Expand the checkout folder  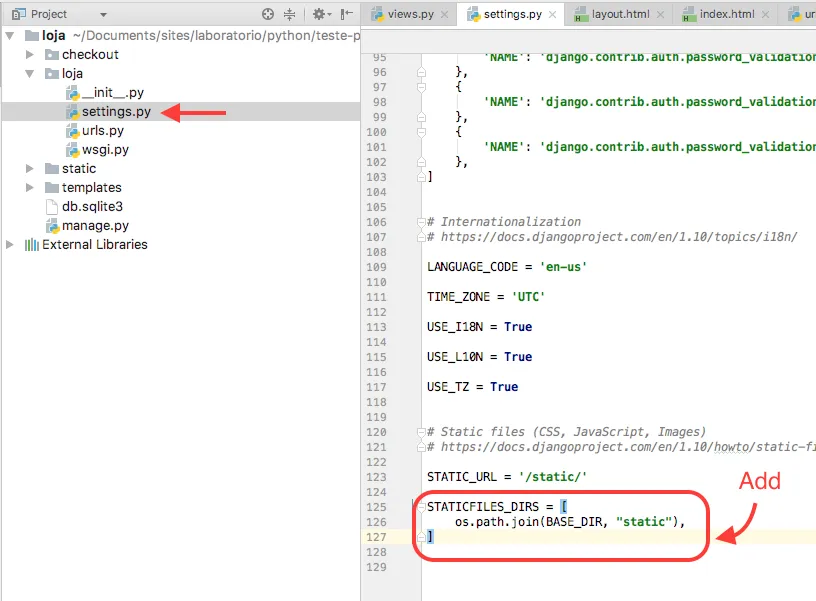(x=30, y=55)
